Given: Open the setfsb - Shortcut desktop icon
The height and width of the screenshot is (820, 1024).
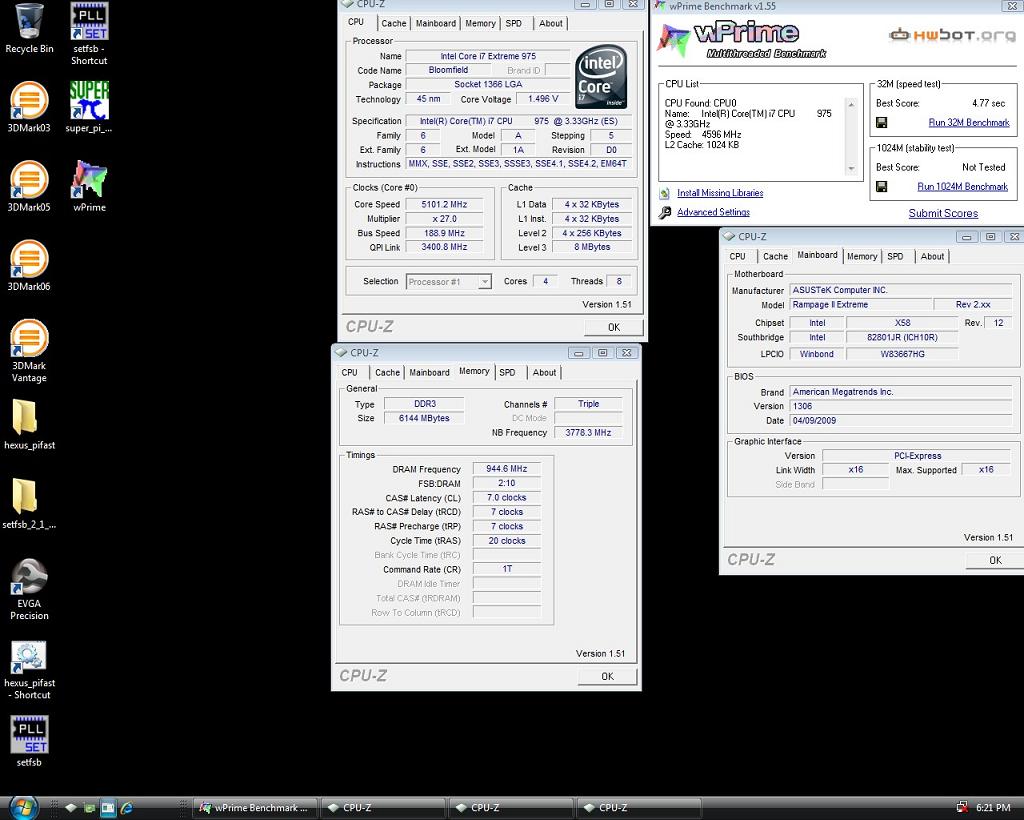Looking at the screenshot, I should click(89, 33).
